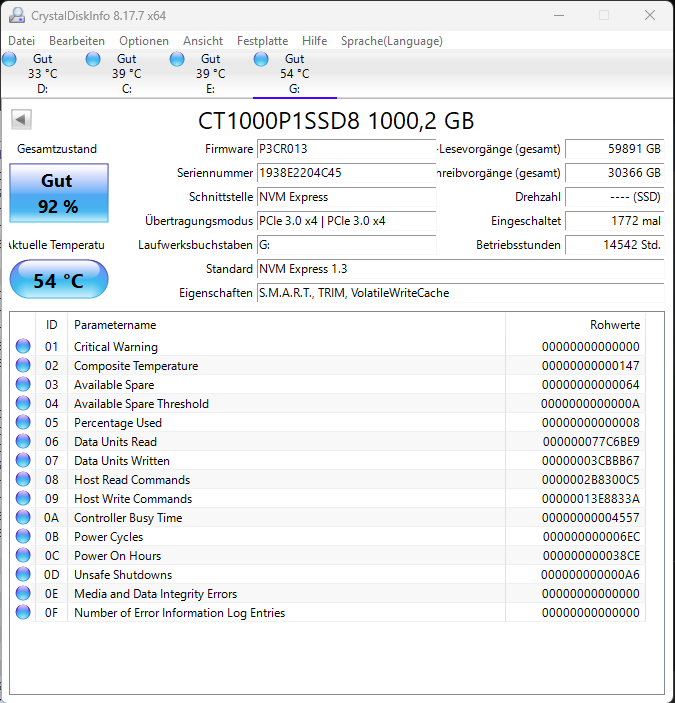Switch to drive E: tab
The image size is (675, 703).
coord(210,74)
